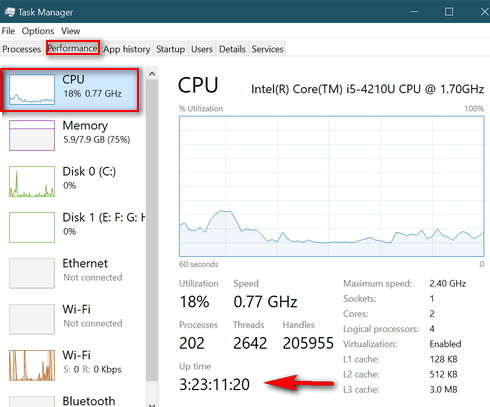Open the File menu

(x=8, y=31)
